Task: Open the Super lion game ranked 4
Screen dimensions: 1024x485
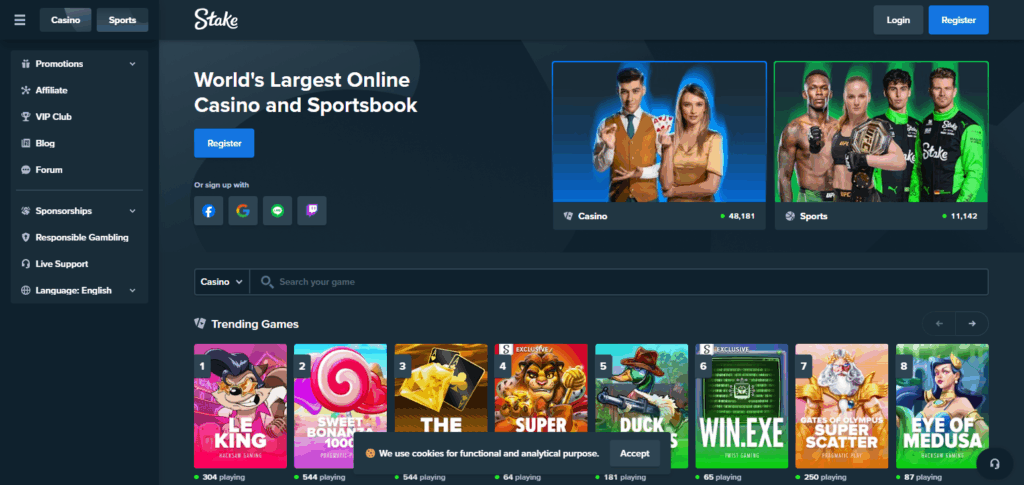Action: click(541, 388)
